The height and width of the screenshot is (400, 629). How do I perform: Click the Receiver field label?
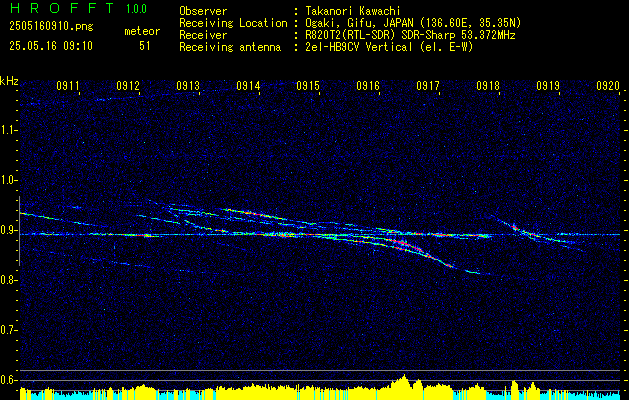(203, 35)
